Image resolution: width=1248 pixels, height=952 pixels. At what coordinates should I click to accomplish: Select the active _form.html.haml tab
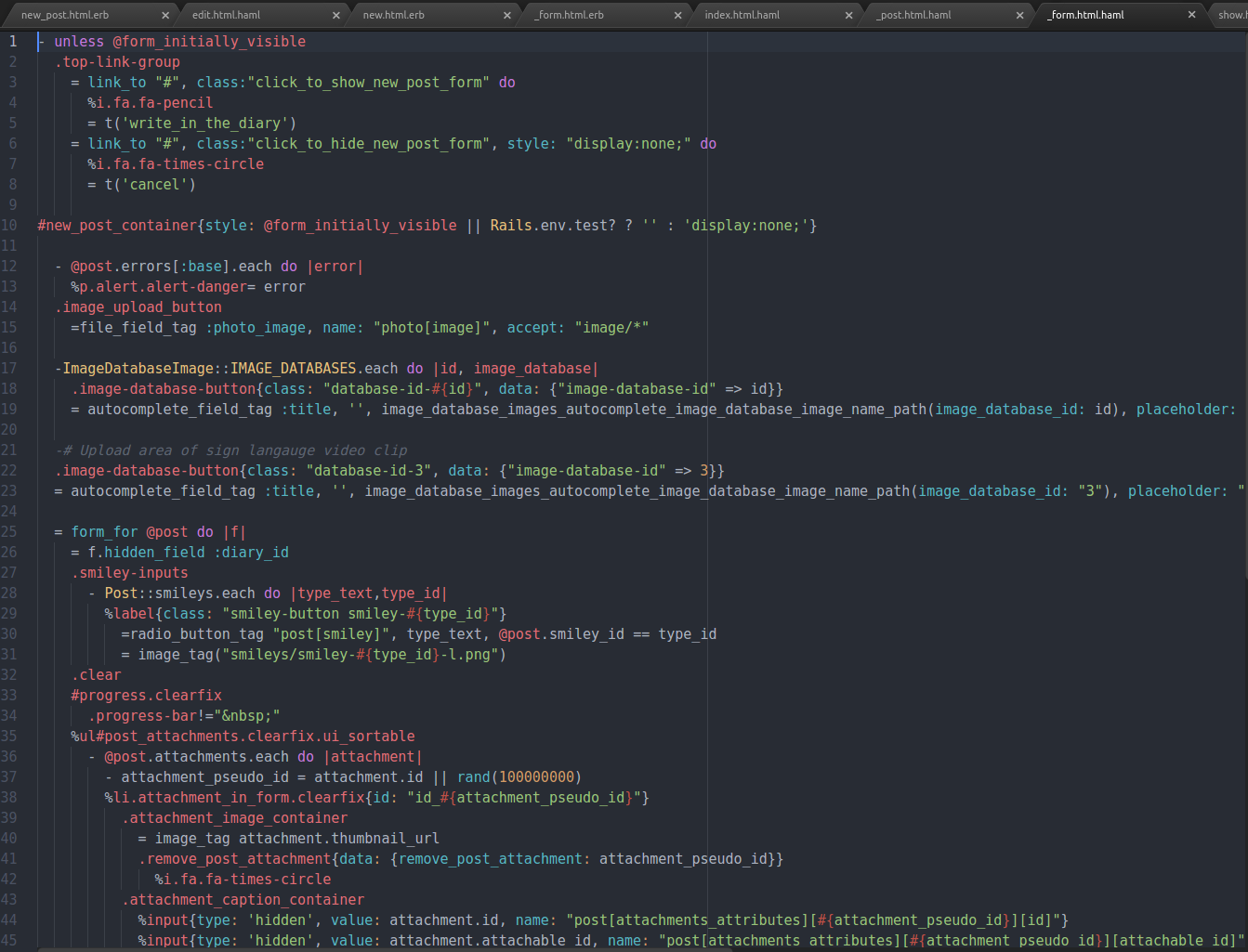(1085, 15)
